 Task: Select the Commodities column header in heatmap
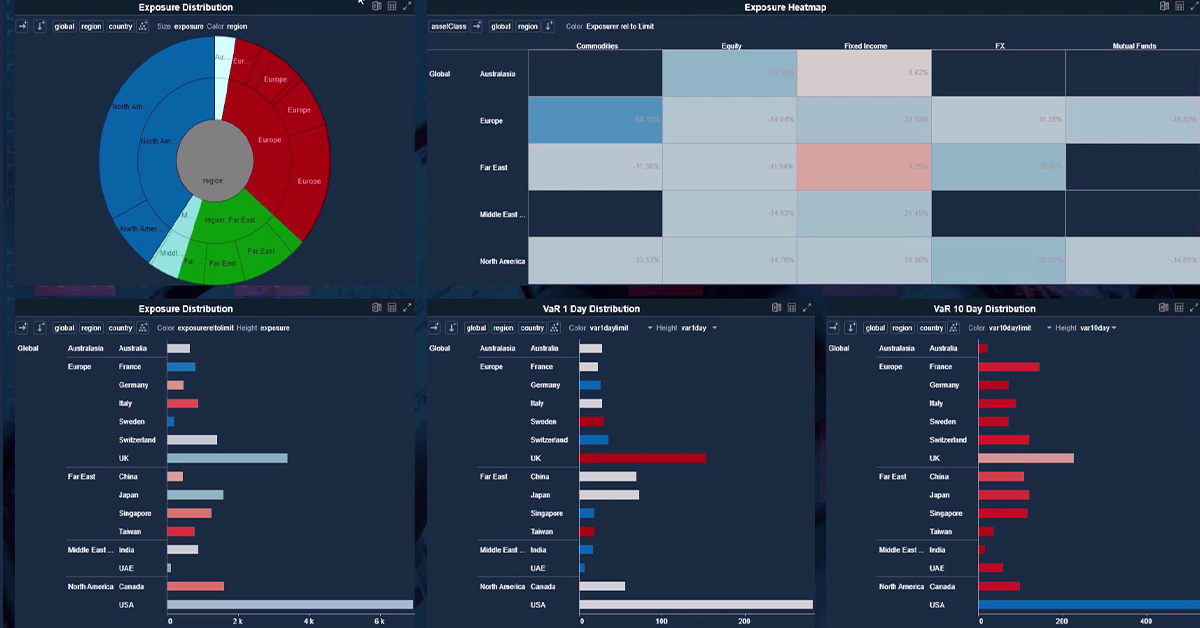(x=597, y=46)
